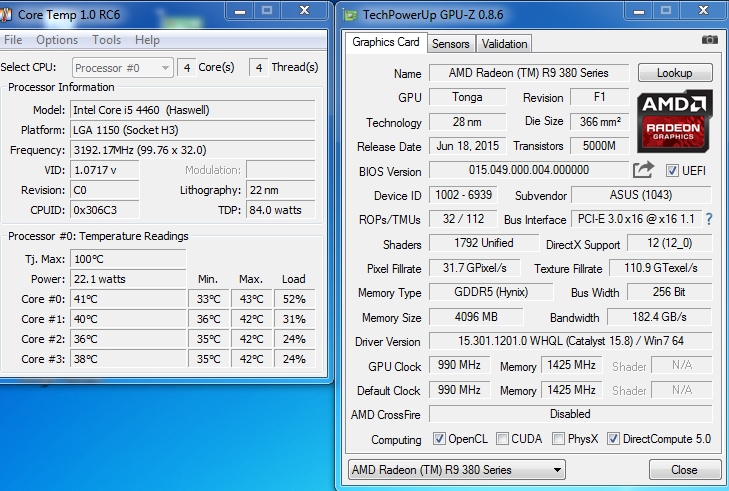Click the Die Size value 366 mm²
Viewport: 729px width, 491px height.
click(x=599, y=122)
